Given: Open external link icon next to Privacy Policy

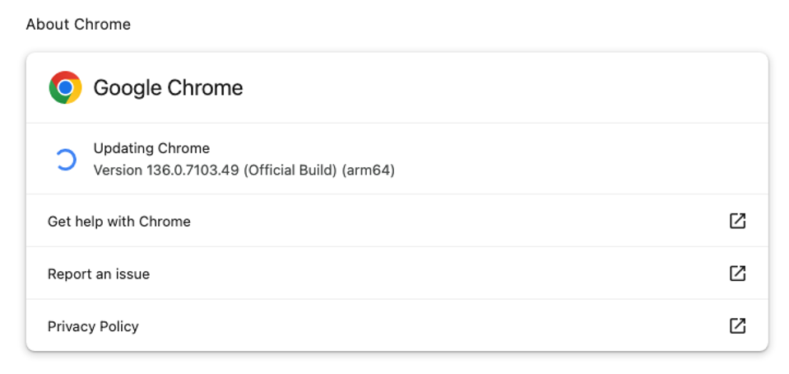Looking at the screenshot, I should [738, 326].
